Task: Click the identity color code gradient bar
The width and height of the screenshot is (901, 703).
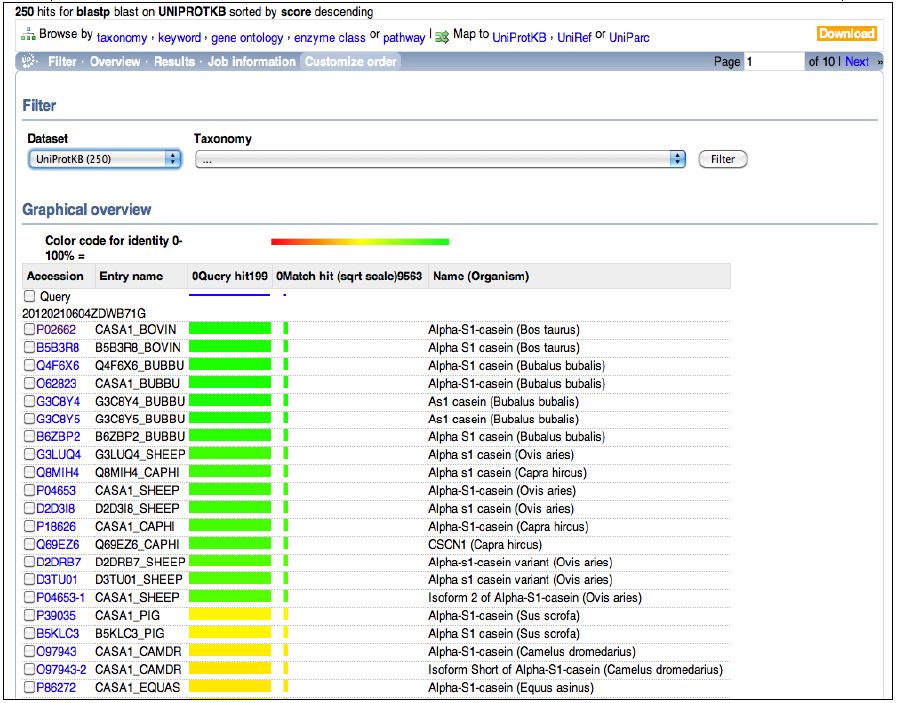Action: pos(360,241)
